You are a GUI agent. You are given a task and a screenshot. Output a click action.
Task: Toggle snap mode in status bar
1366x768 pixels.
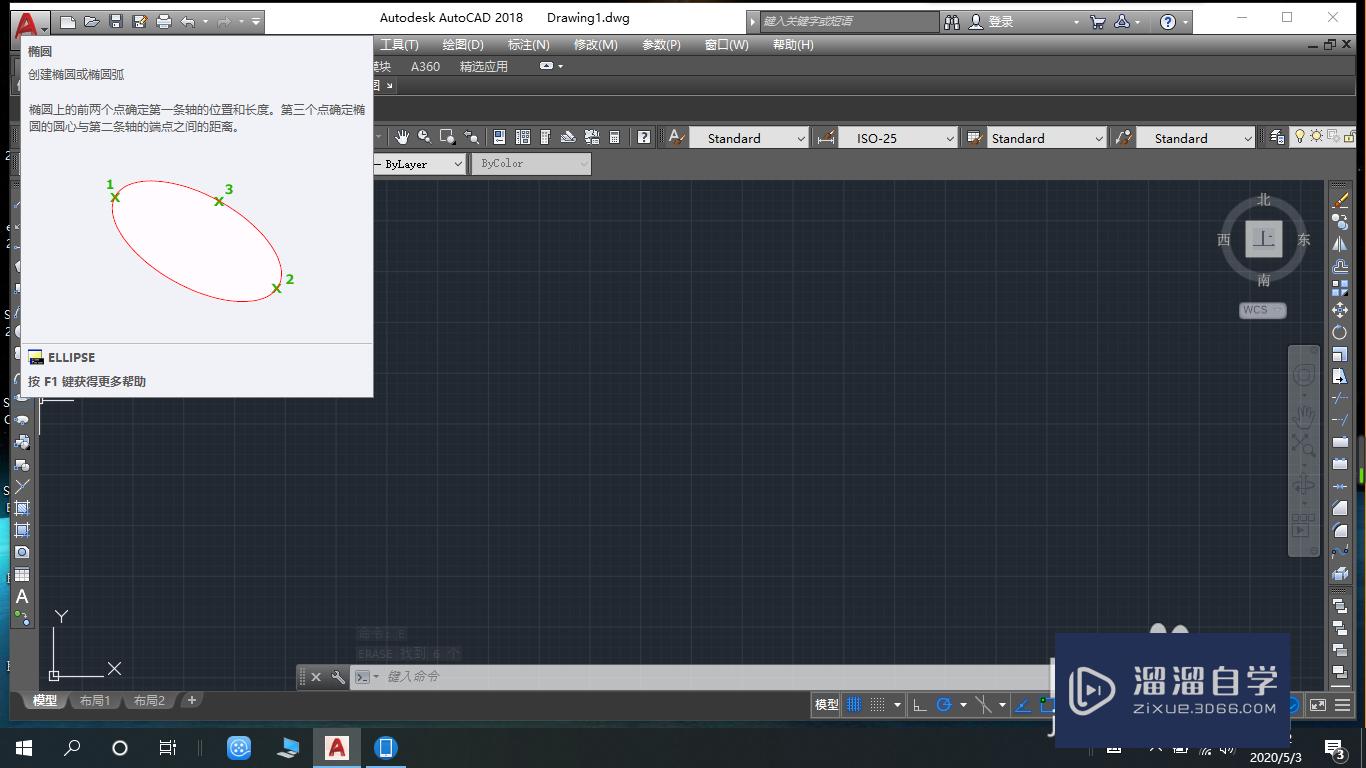pos(877,705)
